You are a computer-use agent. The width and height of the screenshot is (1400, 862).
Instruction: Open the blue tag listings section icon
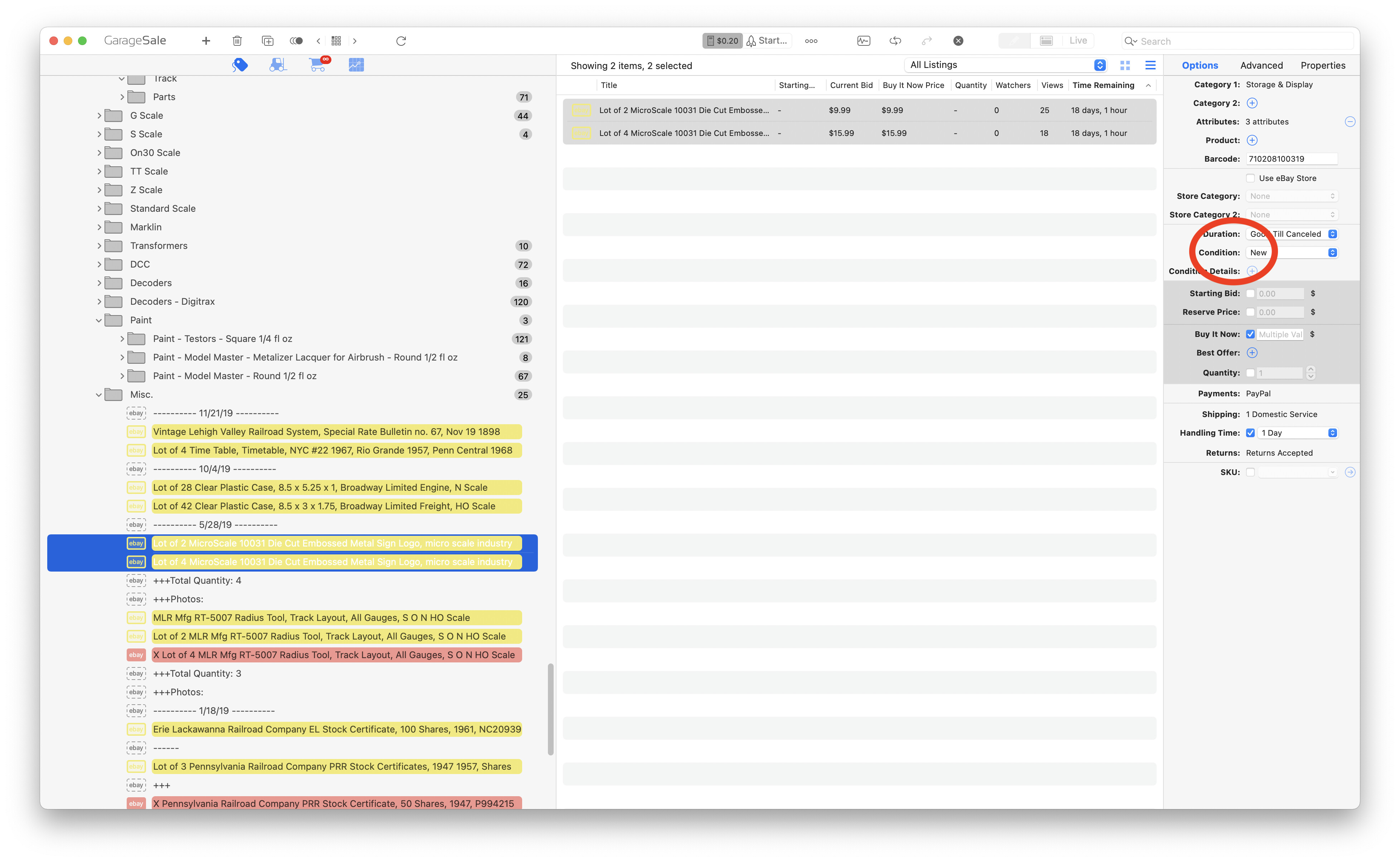(240, 65)
